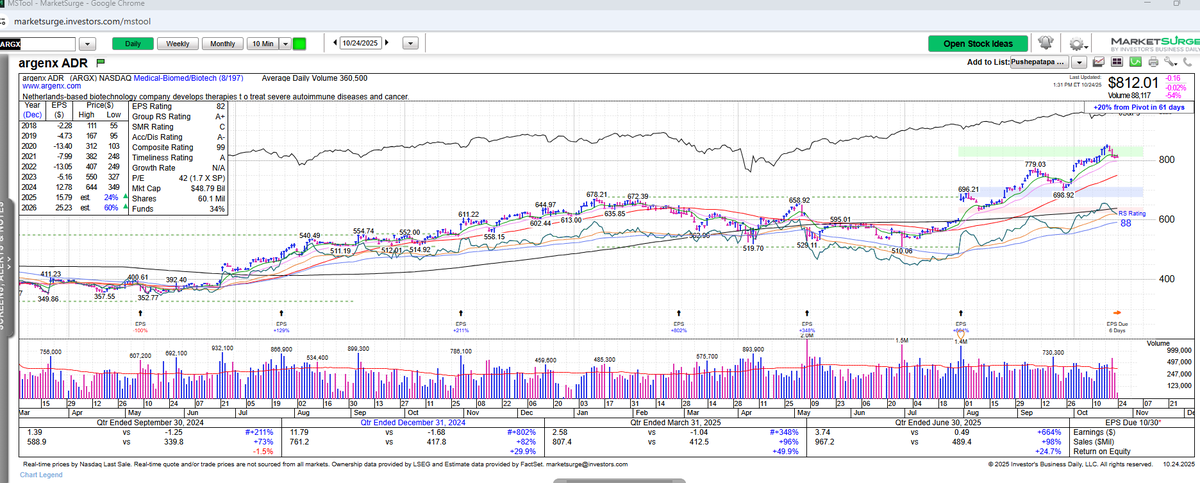Click the 1.4M volume spike label

tap(961, 342)
